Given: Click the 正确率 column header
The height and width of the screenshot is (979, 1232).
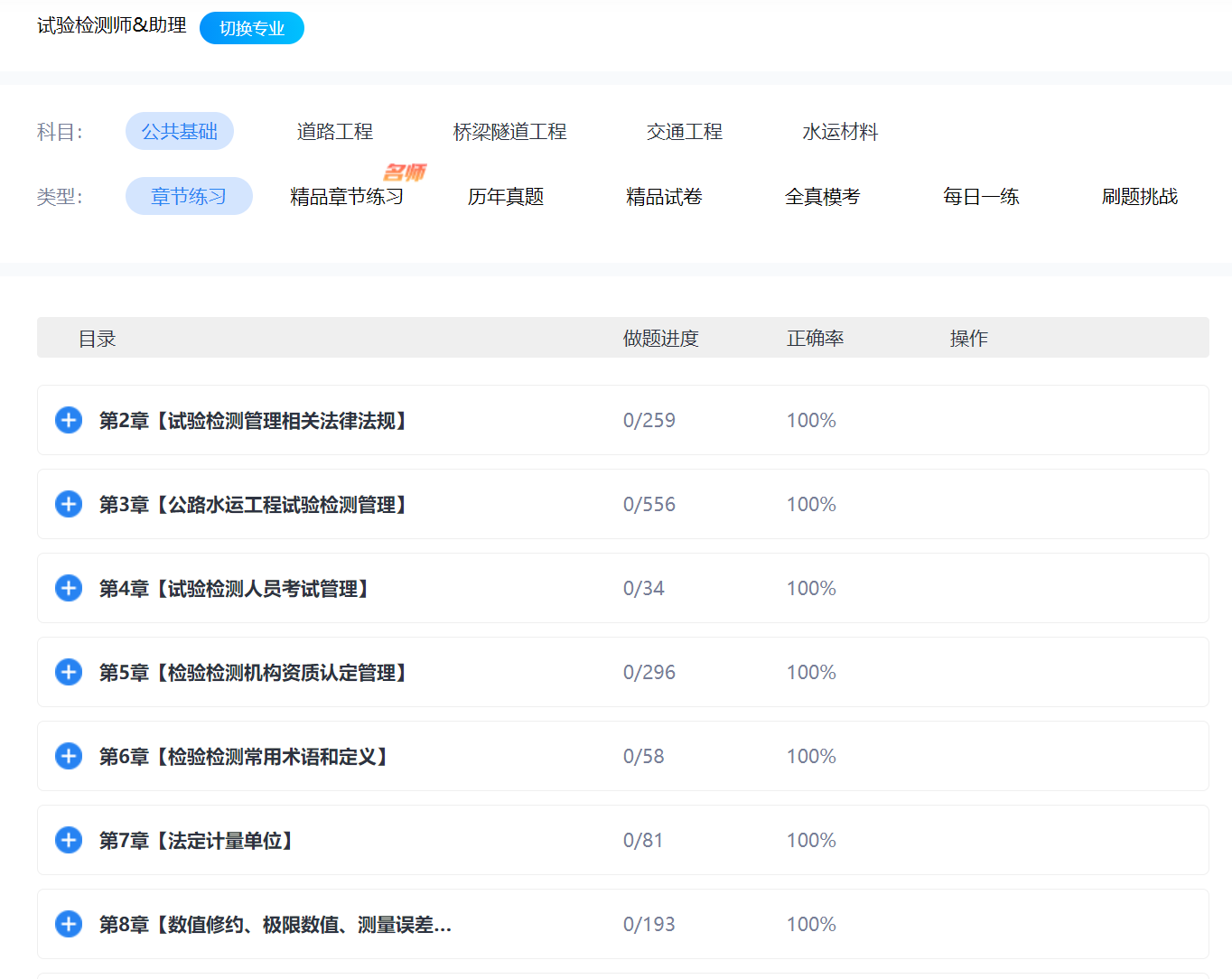Looking at the screenshot, I should tap(816, 339).
